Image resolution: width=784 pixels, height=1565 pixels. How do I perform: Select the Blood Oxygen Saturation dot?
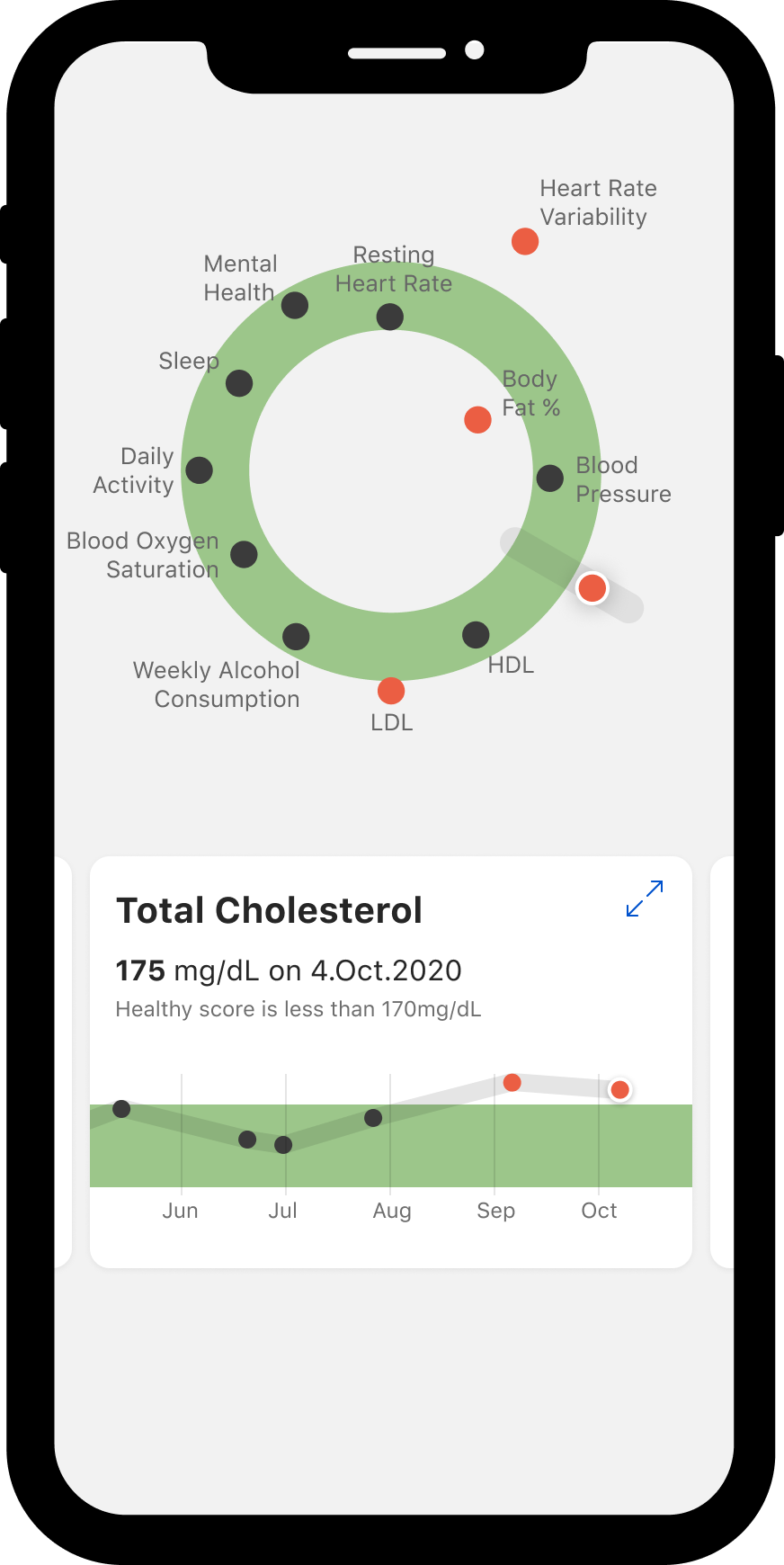[244, 554]
